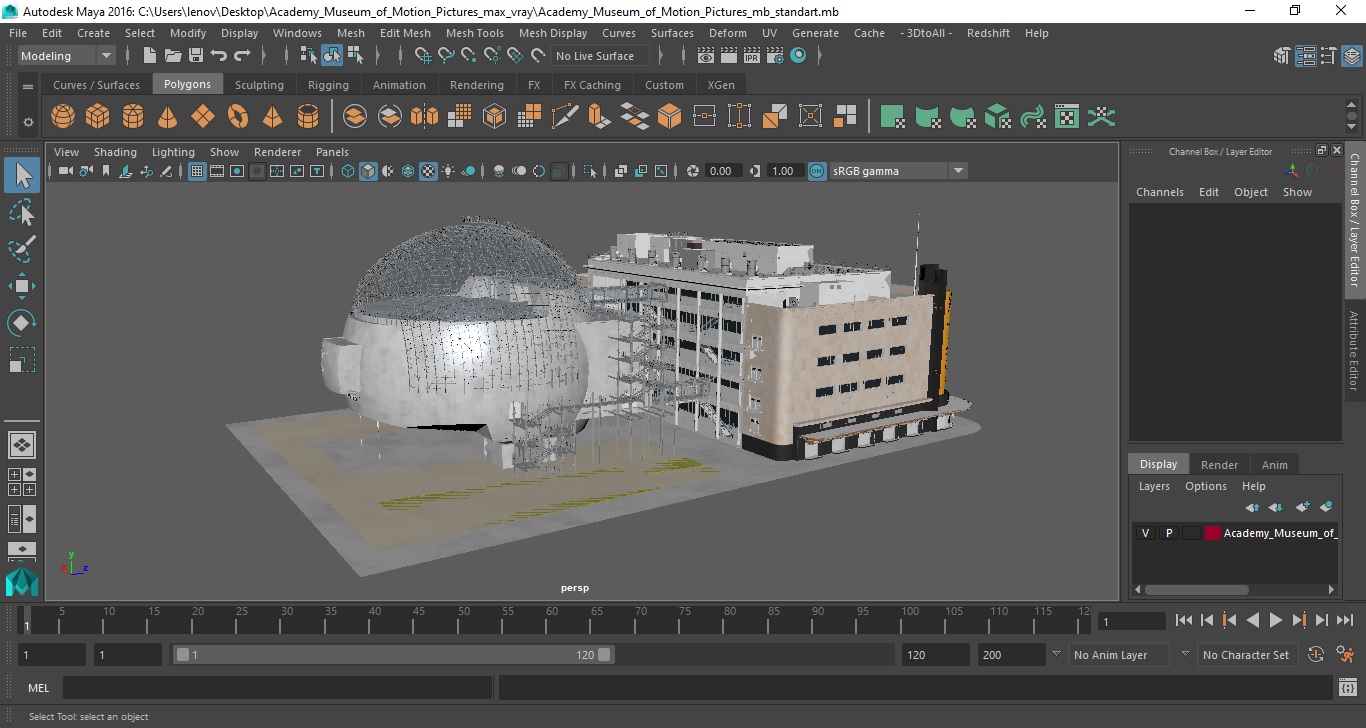The image size is (1366, 728).
Task: Open the script editor icon
Action: [x=1347, y=688]
